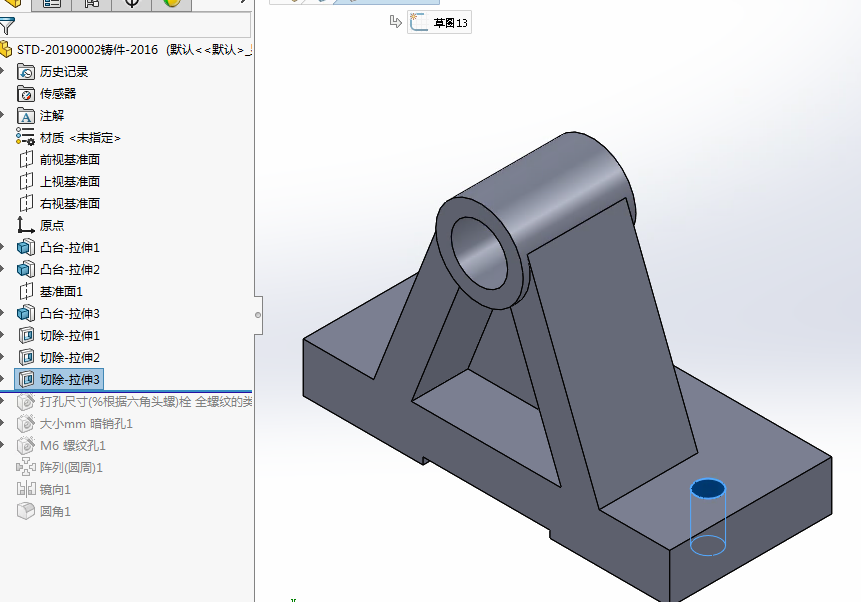
Task: Expand the 凸台-拉伸3 feature node
Action: 2,313
